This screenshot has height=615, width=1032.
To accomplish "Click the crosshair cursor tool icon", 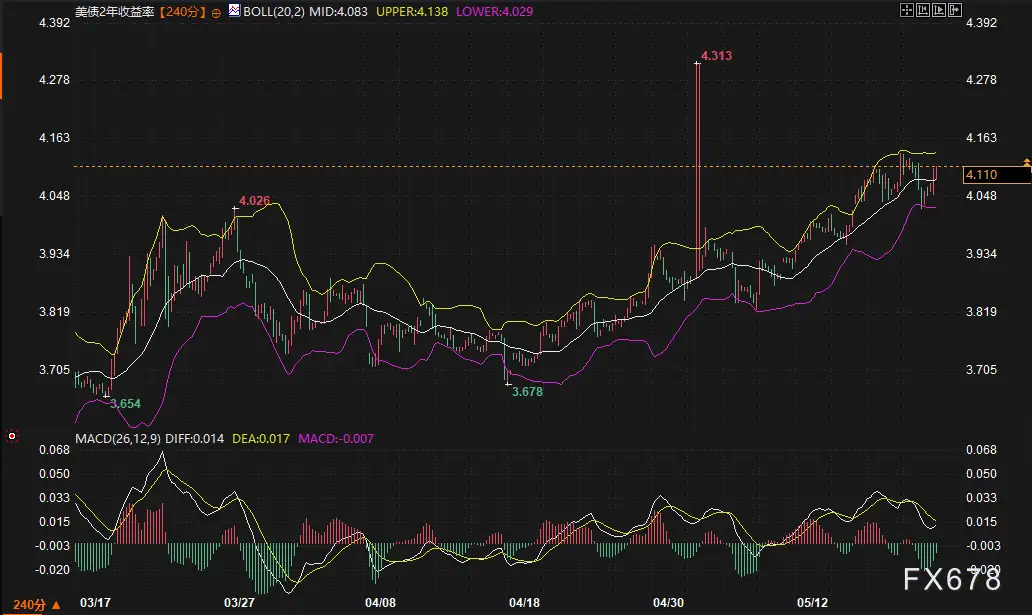I will tap(907, 10).
